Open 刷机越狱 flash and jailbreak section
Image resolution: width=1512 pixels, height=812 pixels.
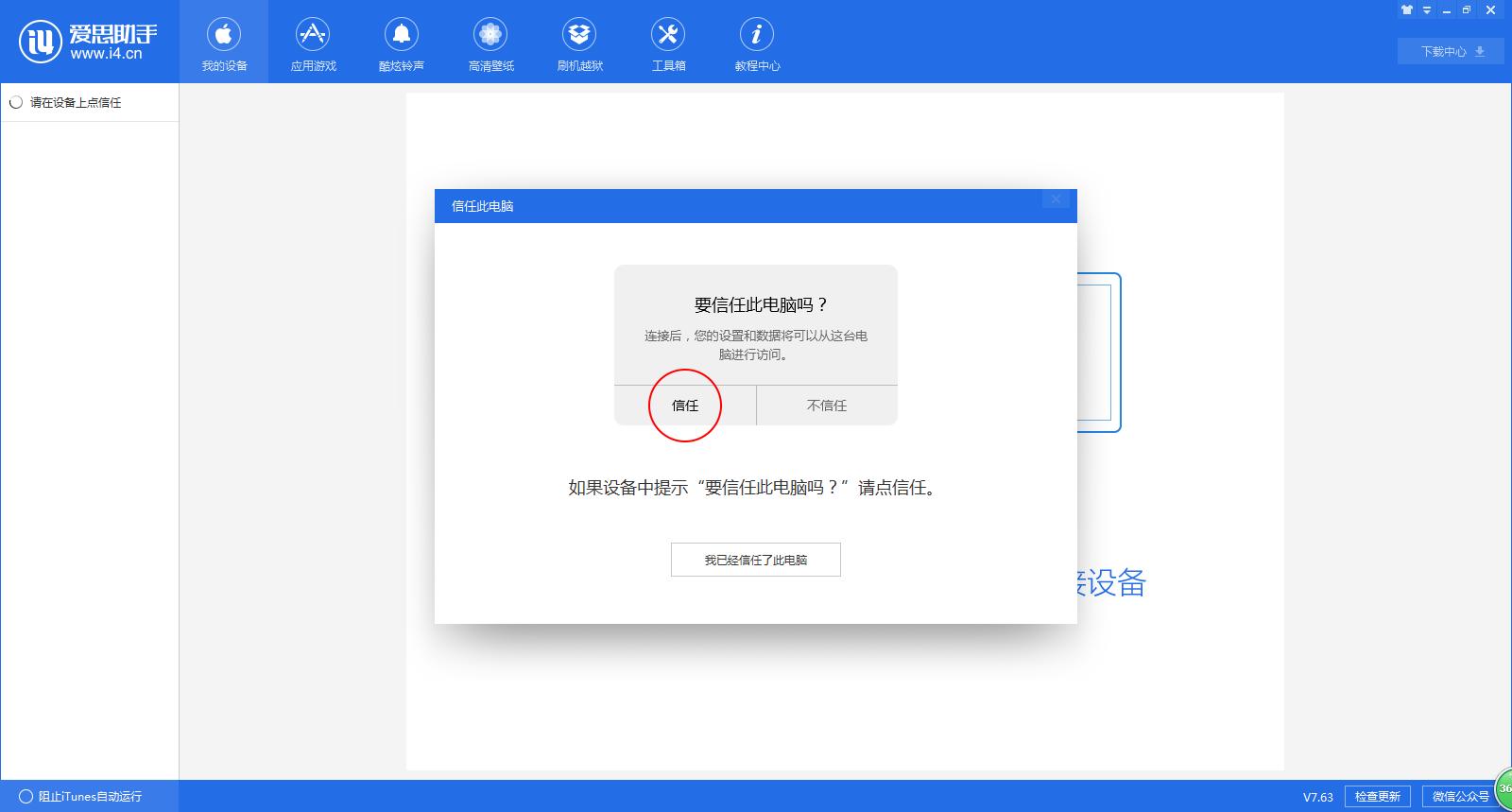pos(579,43)
